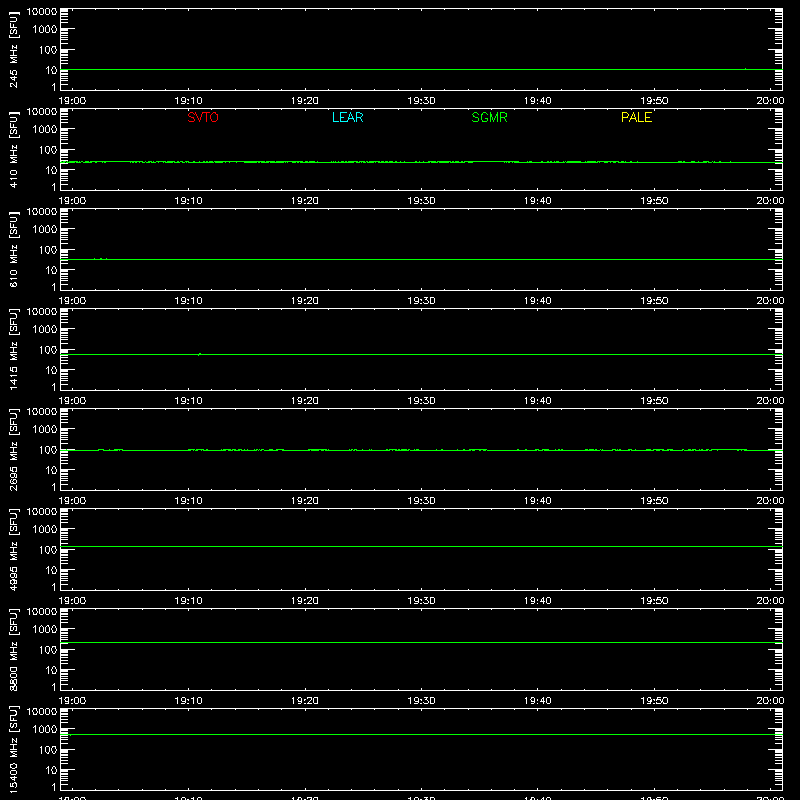Click the '100' tick label of the 2695 MHz plot
This screenshot has height=800, width=800.
coord(48,450)
